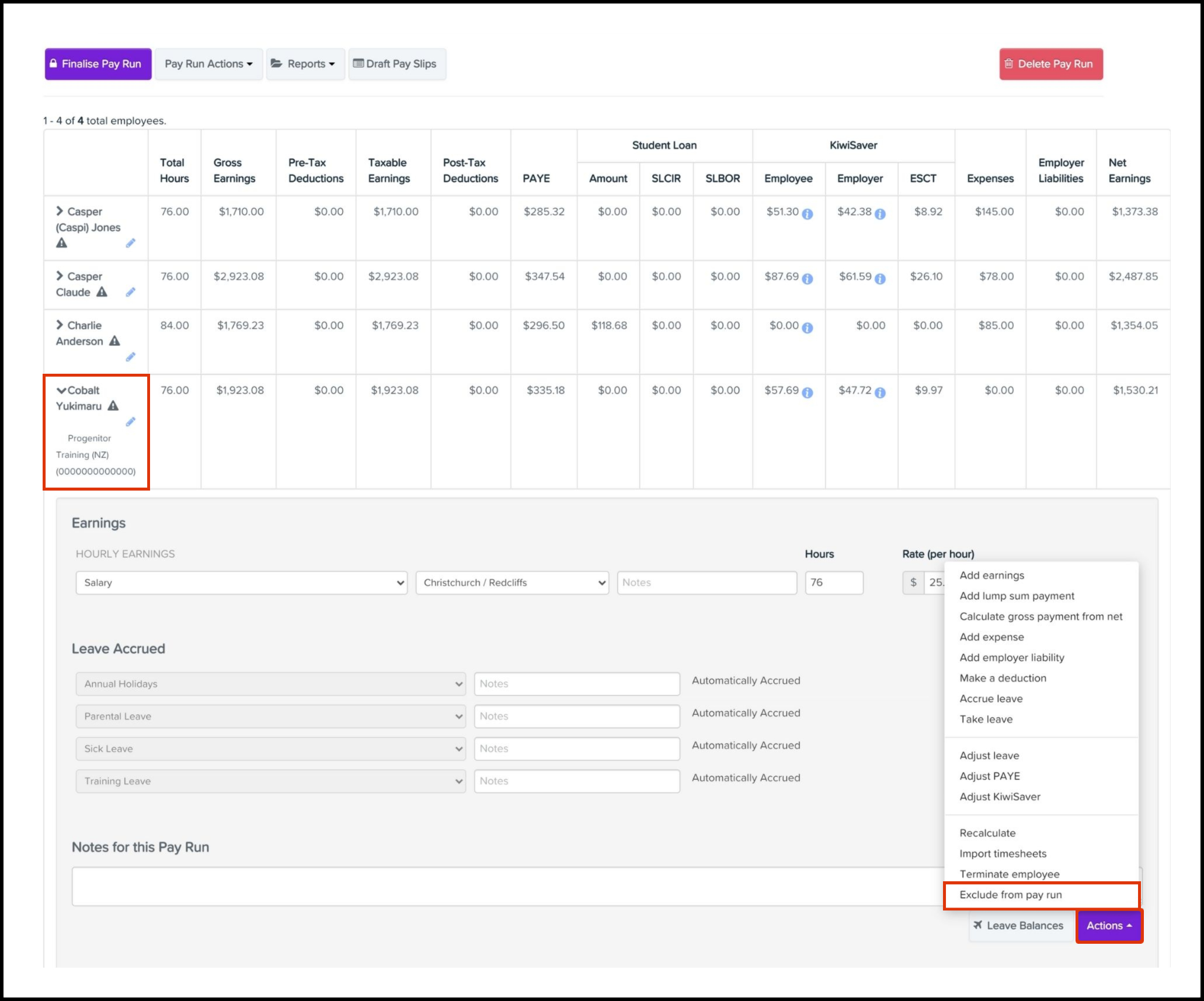Click pencil edit icon for Casper Claude

130,292
